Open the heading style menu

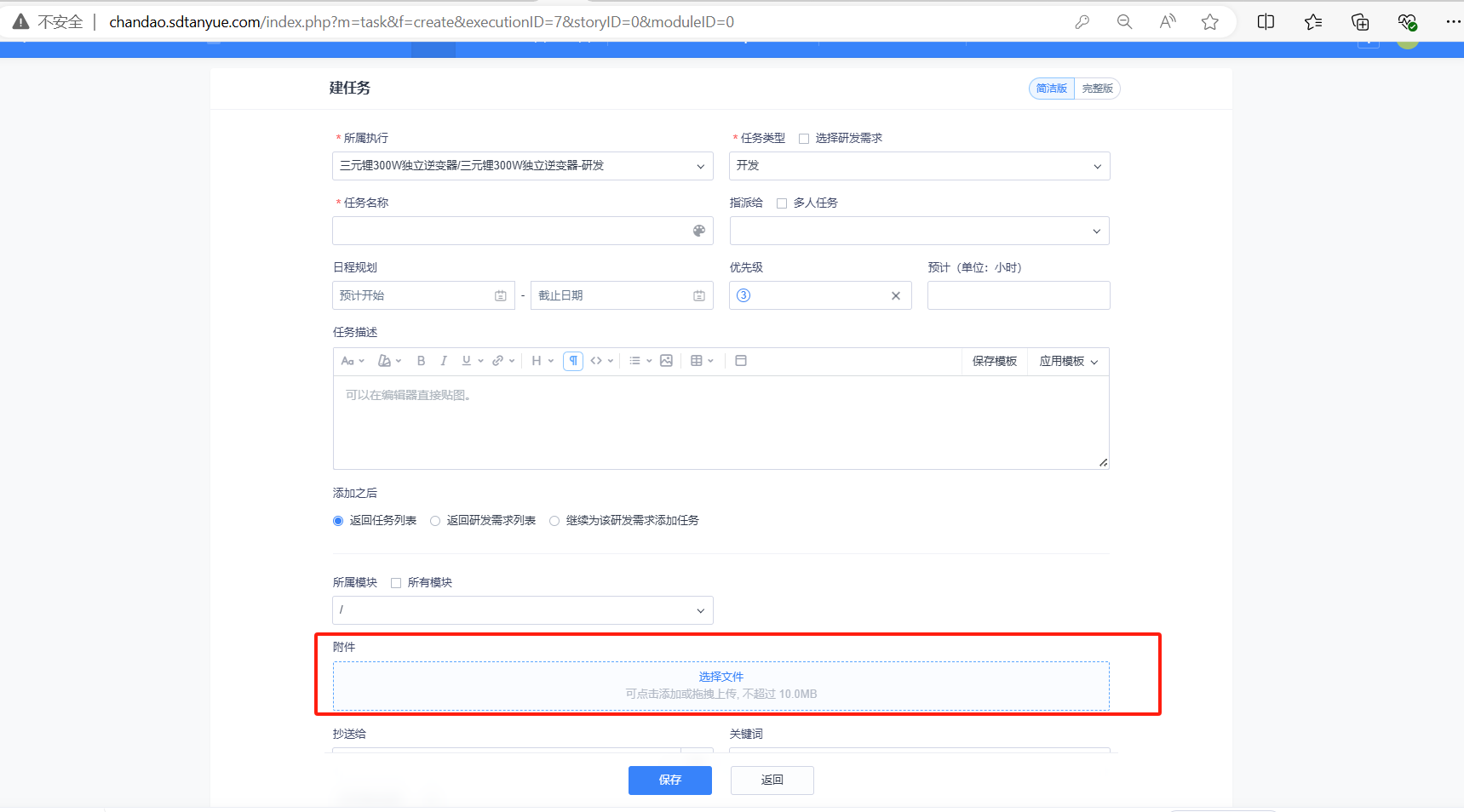(x=543, y=361)
